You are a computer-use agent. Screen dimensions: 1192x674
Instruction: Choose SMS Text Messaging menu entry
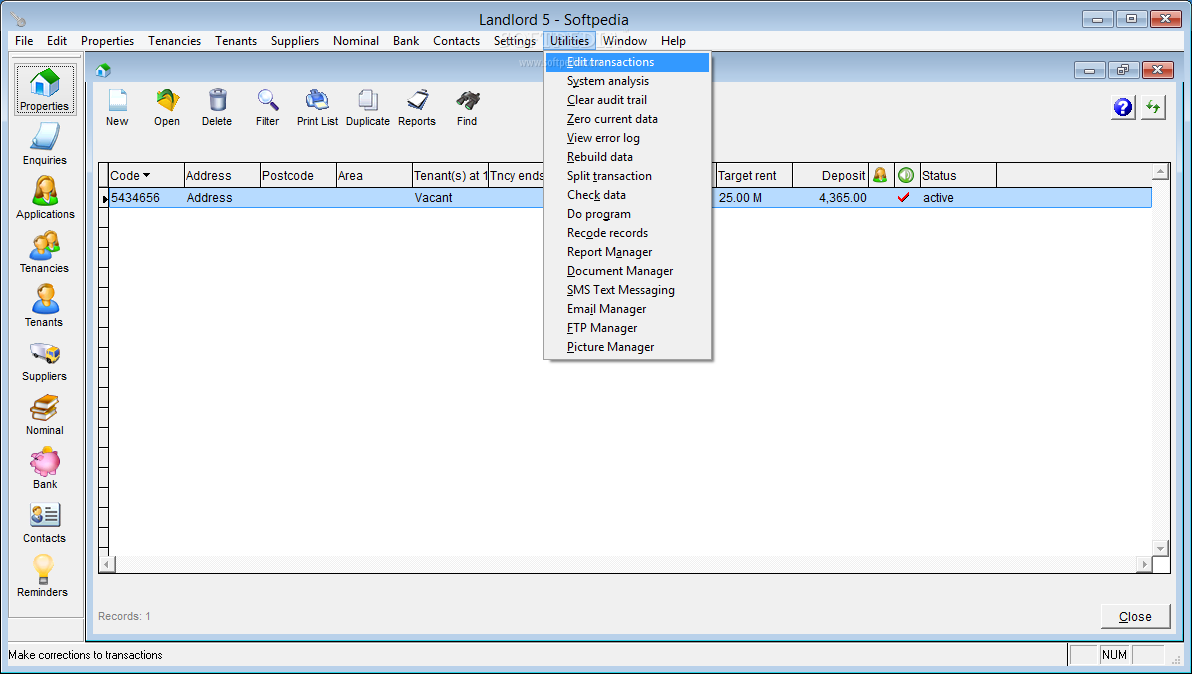coord(627,290)
